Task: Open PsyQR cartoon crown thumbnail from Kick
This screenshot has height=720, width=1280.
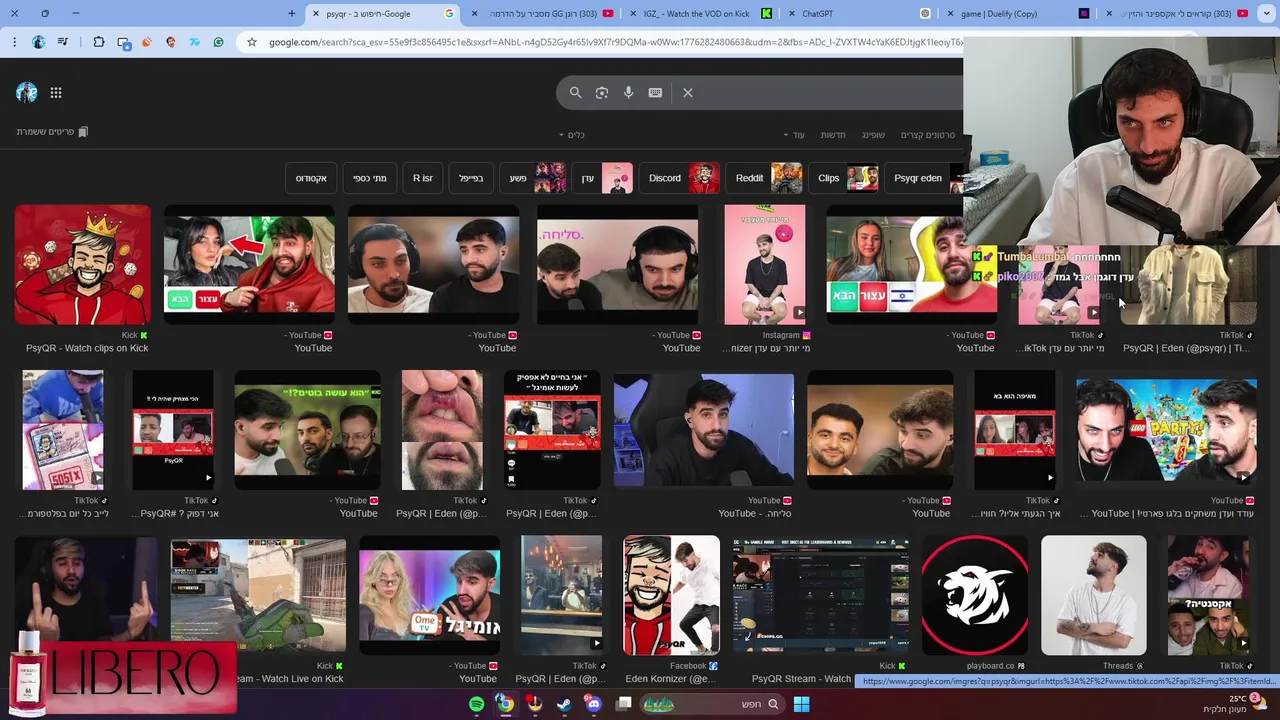Action: pyautogui.click(x=82, y=265)
